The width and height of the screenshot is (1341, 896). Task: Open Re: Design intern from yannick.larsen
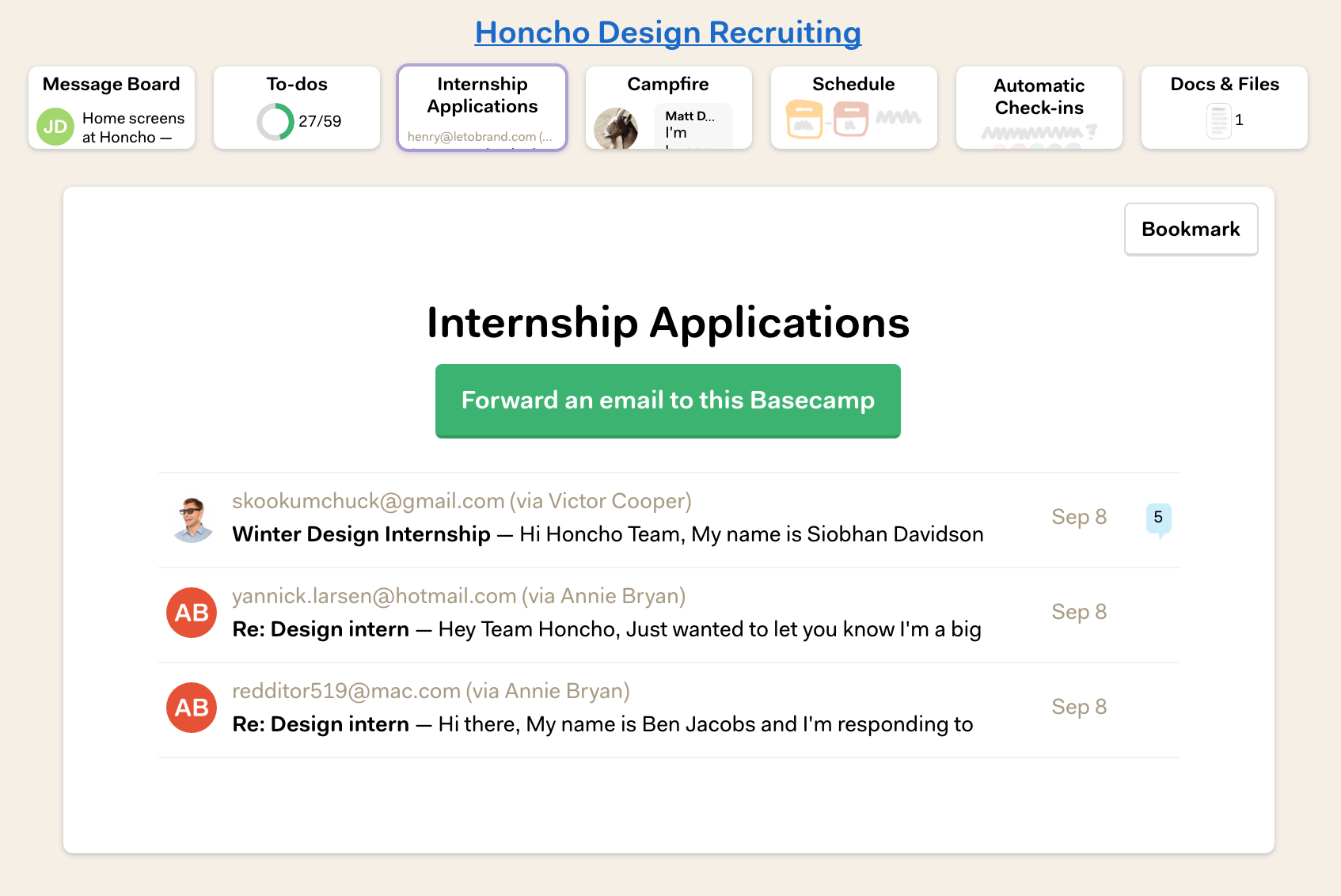pos(669,615)
